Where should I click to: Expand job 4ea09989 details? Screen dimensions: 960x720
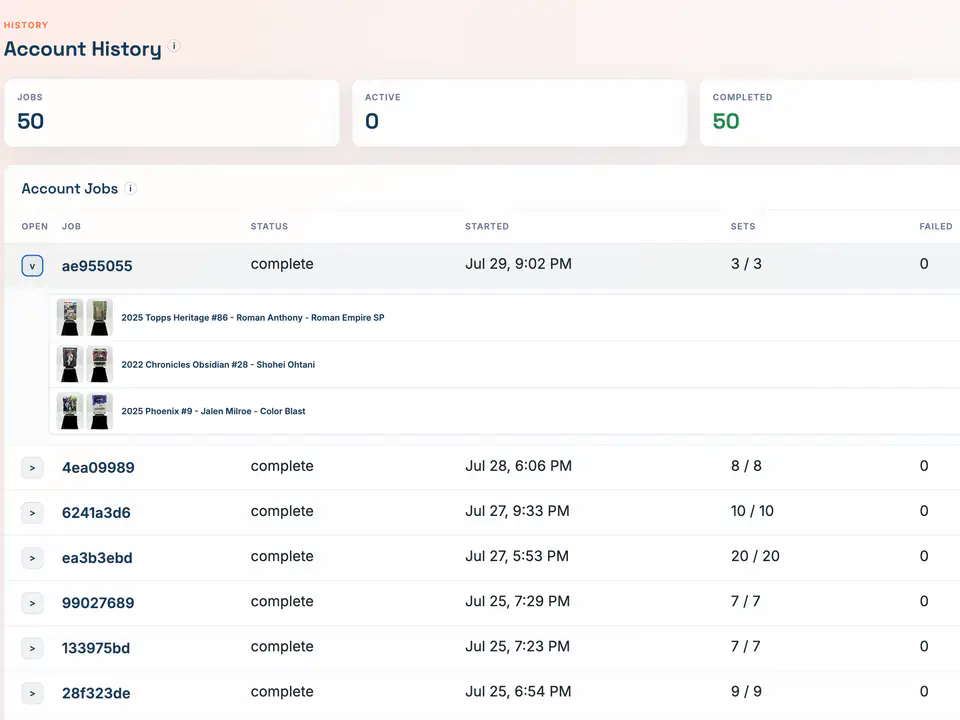pos(32,468)
